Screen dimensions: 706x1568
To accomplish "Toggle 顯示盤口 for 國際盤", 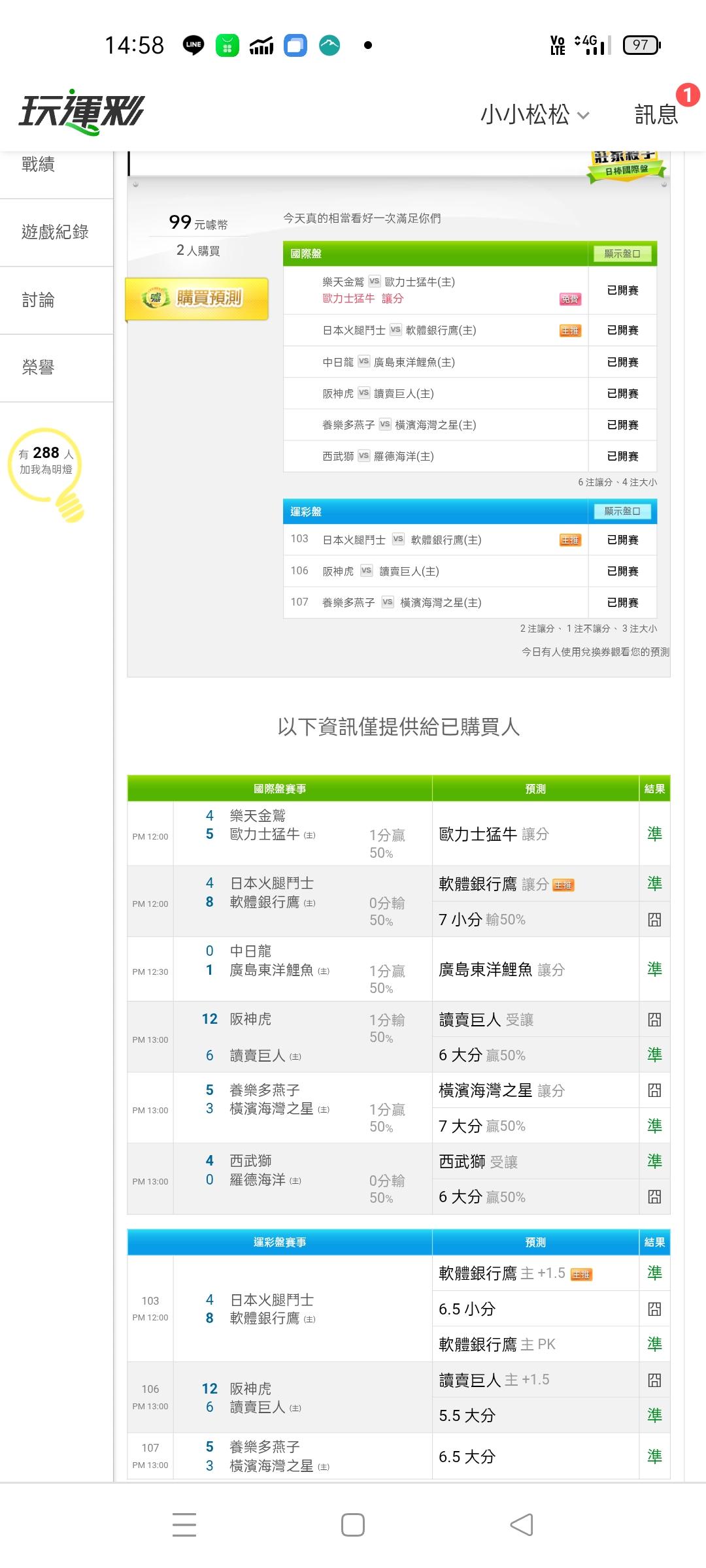I will [622, 253].
